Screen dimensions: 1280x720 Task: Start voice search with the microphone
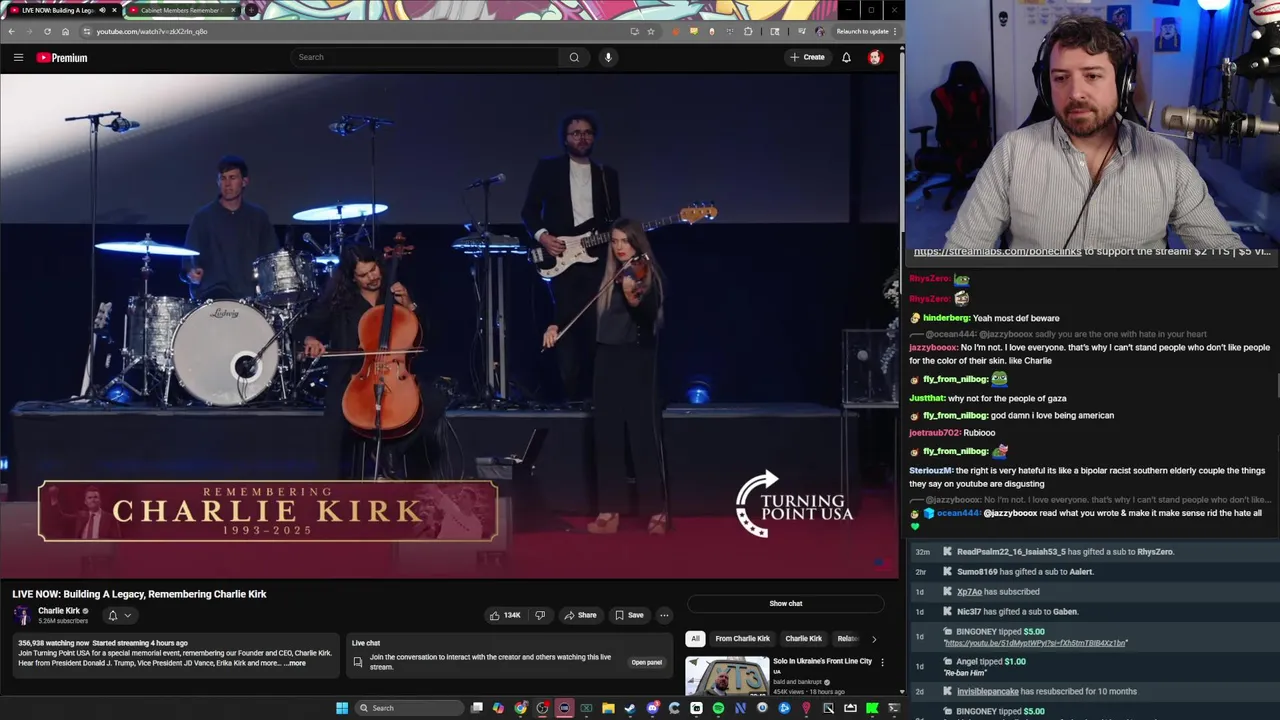(608, 57)
